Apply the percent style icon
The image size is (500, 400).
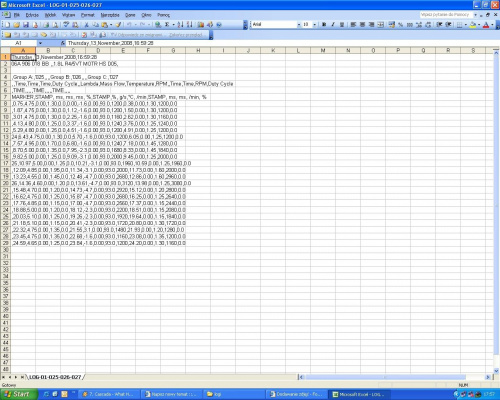pyautogui.click(x=401, y=25)
